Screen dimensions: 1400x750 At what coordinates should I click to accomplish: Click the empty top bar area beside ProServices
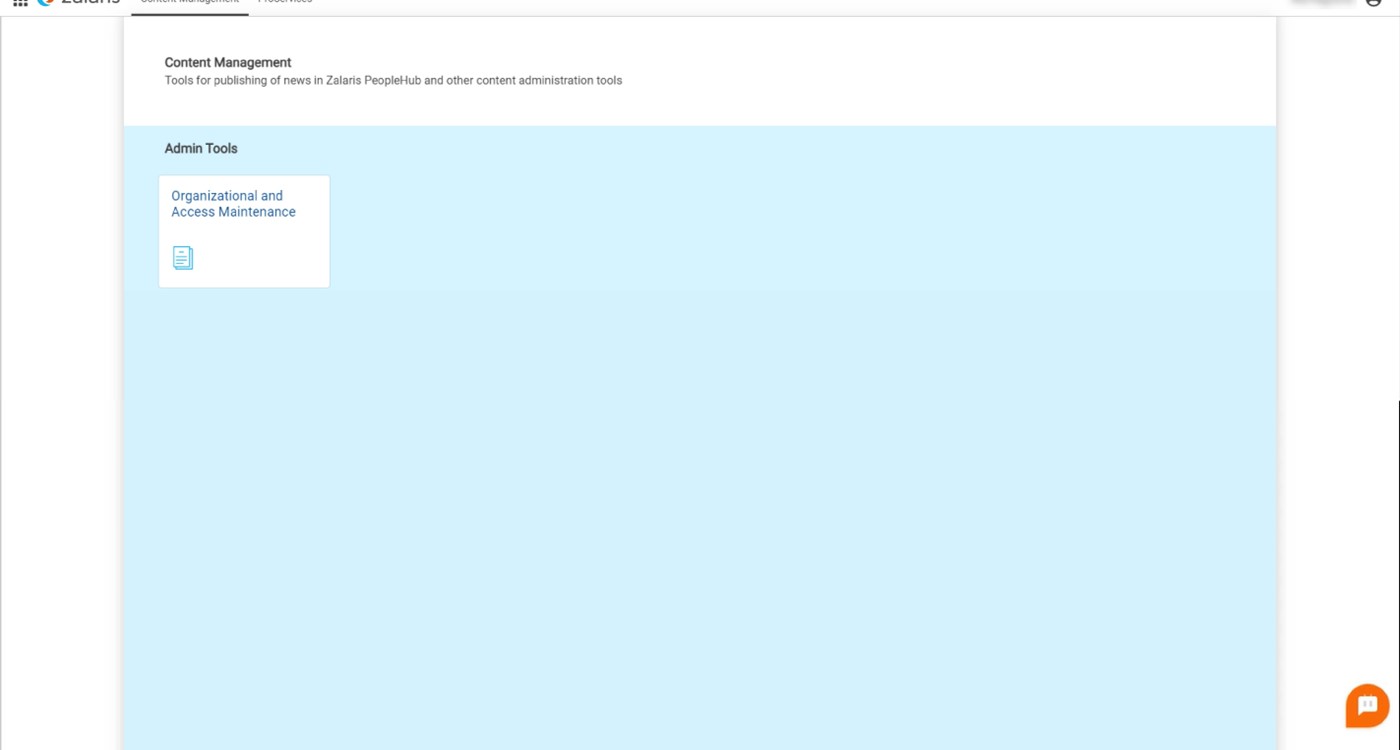(700, 4)
